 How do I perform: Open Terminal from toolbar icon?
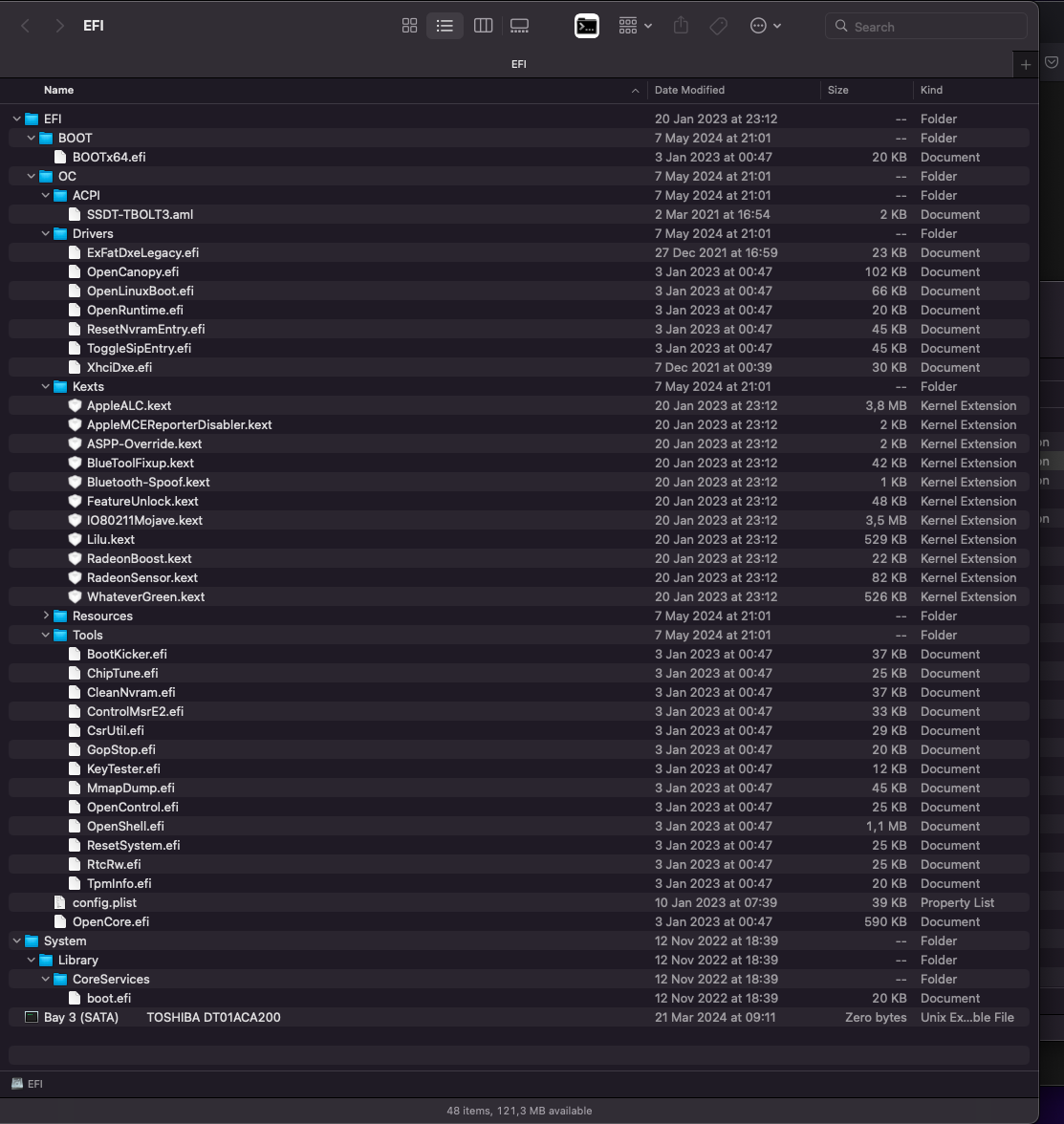(x=587, y=26)
